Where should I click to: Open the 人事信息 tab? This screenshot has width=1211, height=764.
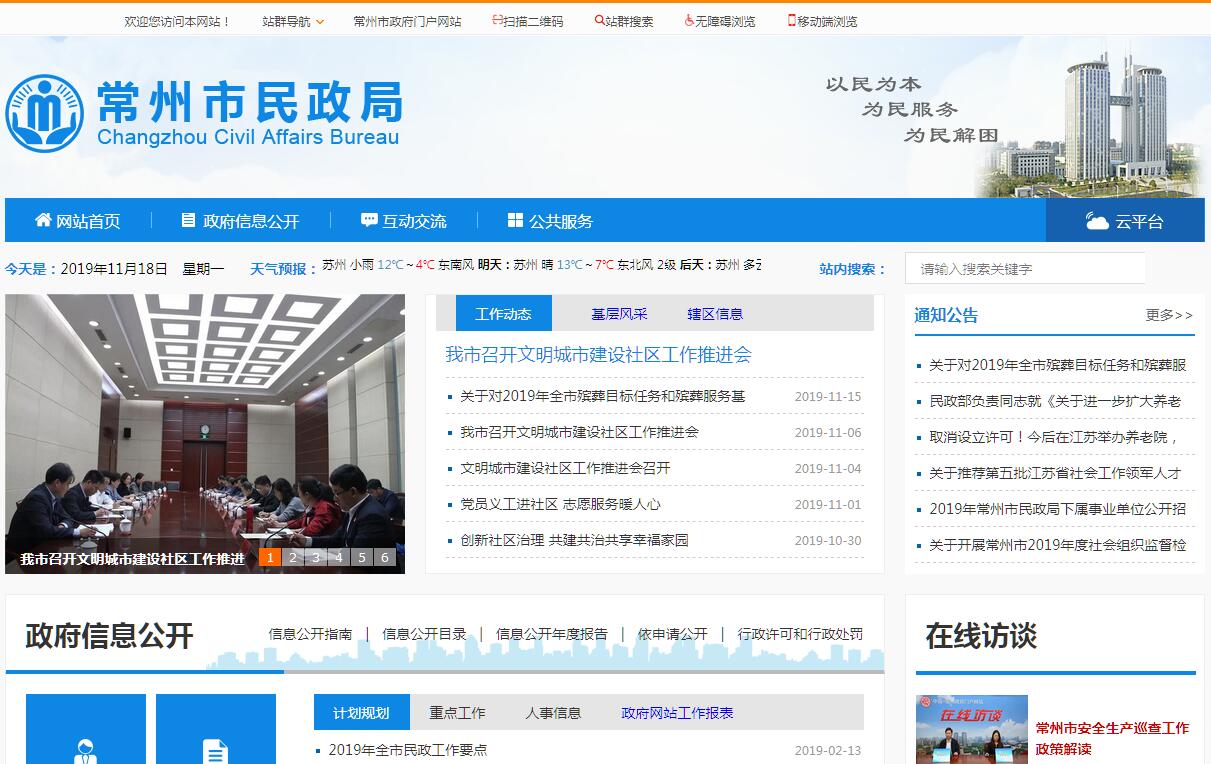(x=553, y=712)
